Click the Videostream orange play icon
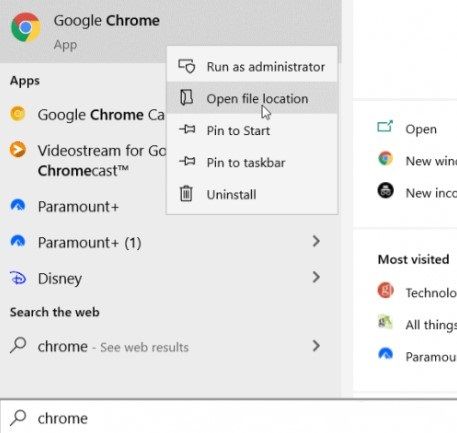 pos(18,149)
